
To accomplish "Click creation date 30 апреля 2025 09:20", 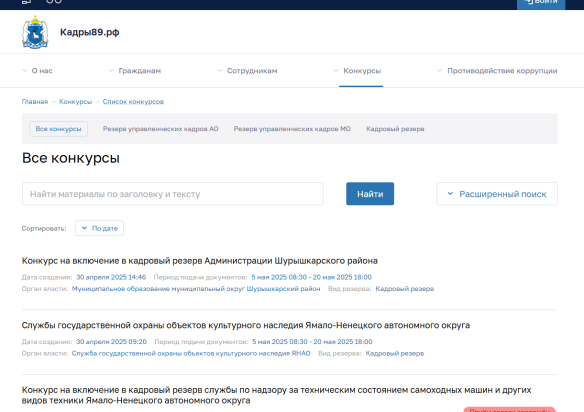I will tap(111, 342).
